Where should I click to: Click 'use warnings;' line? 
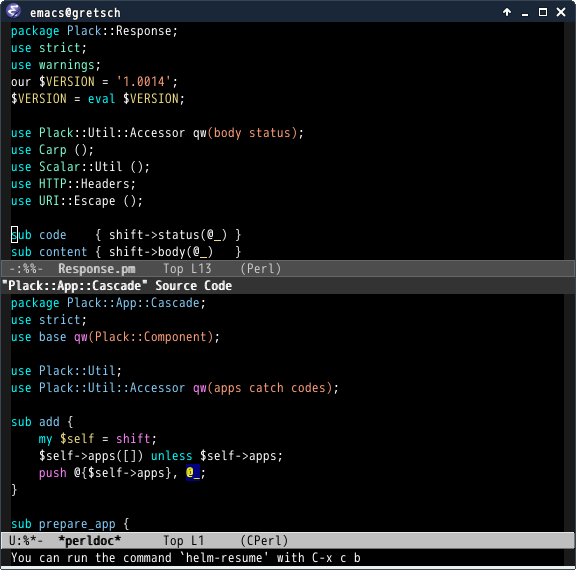56,65
